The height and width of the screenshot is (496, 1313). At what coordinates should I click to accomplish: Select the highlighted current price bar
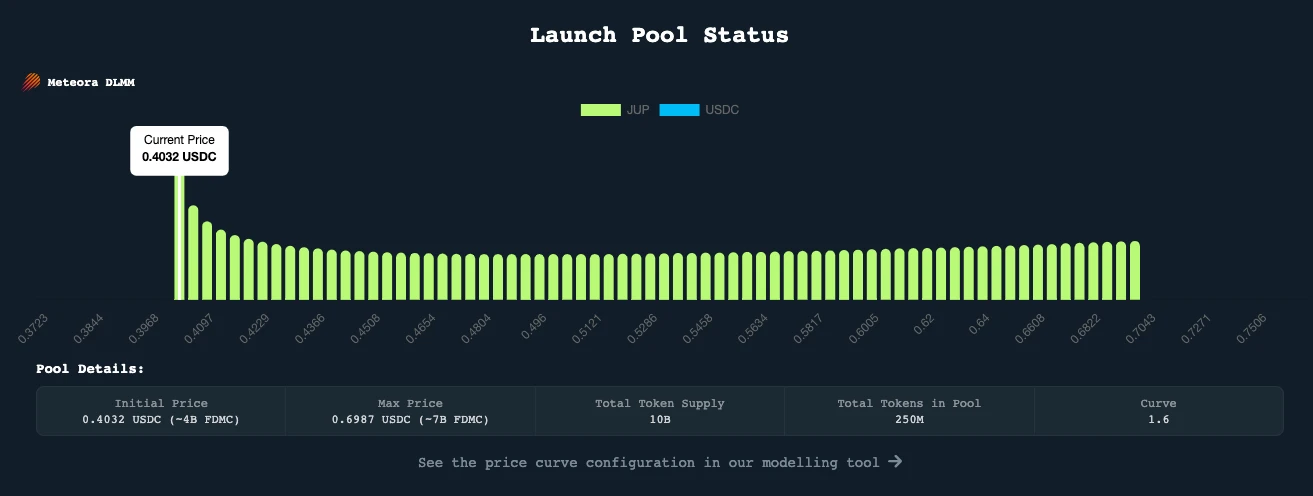pos(179,240)
